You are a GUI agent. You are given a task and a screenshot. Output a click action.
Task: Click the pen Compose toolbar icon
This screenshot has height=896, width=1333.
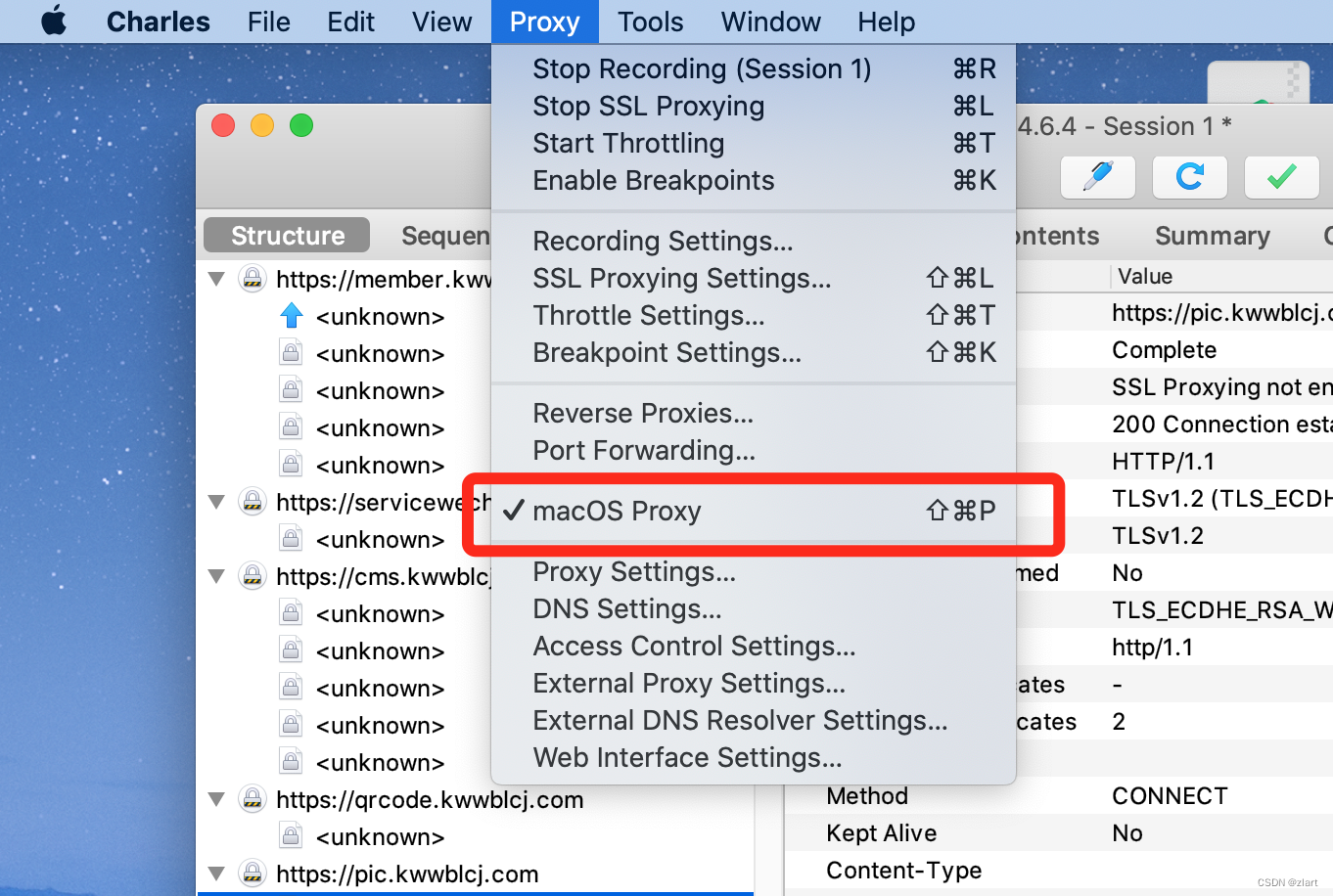[1098, 177]
